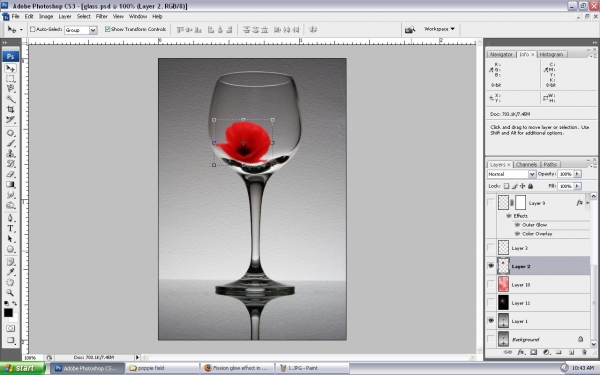Select the Magic Wand tool
The image size is (600, 375).
pyautogui.click(x=10, y=99)
